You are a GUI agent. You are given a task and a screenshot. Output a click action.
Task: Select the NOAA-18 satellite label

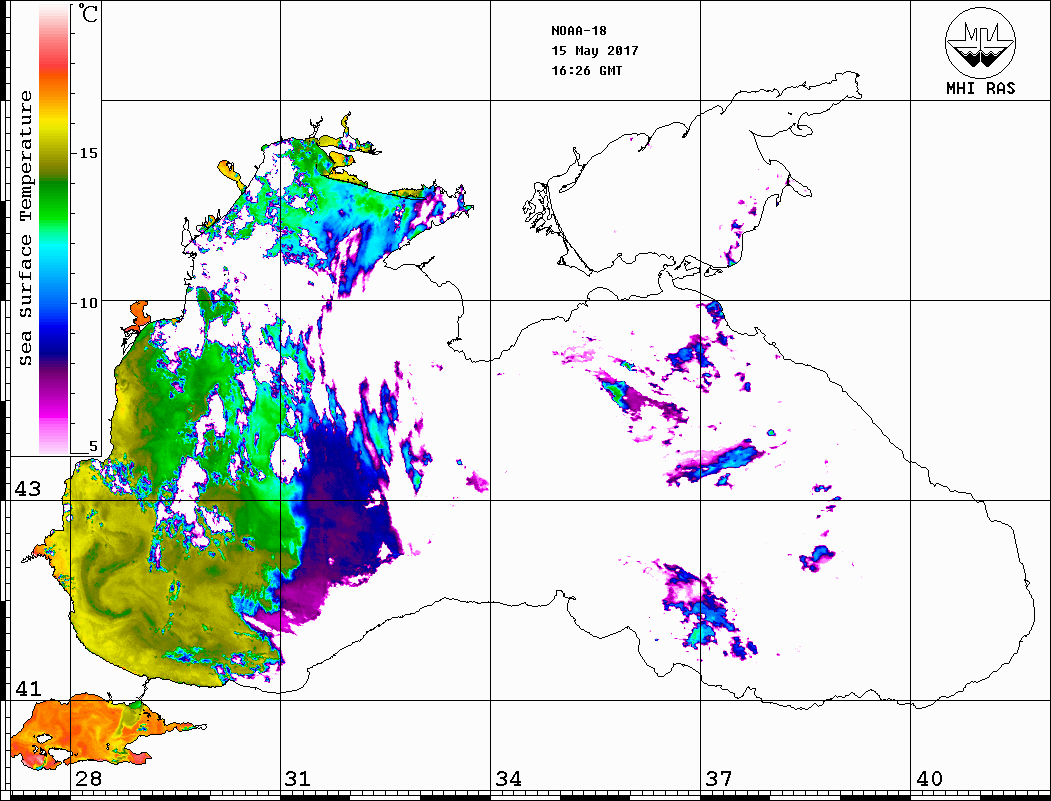coord(578,30)
